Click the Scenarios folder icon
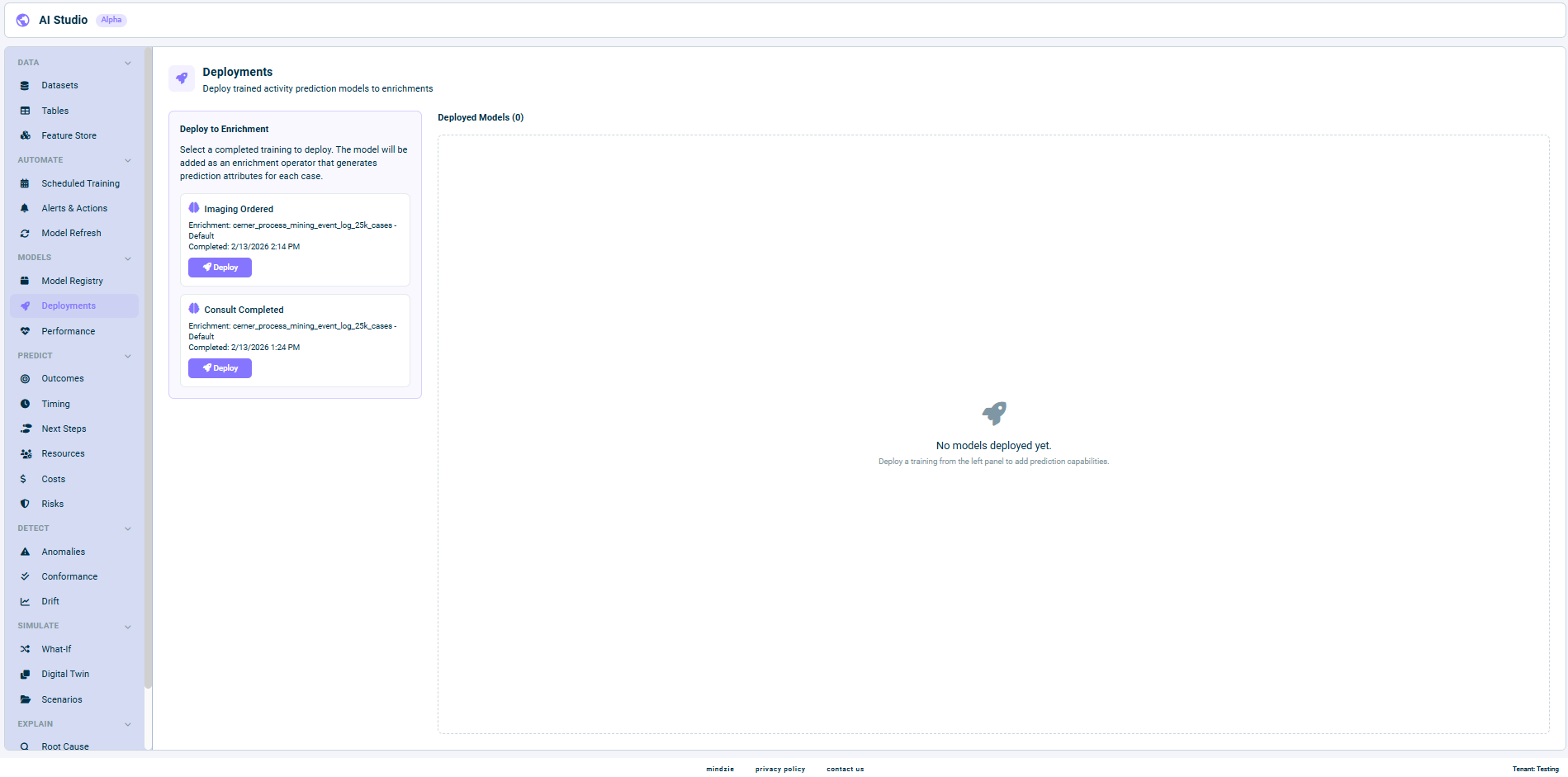Screen dimensions: 1568x777 [25, 699]
